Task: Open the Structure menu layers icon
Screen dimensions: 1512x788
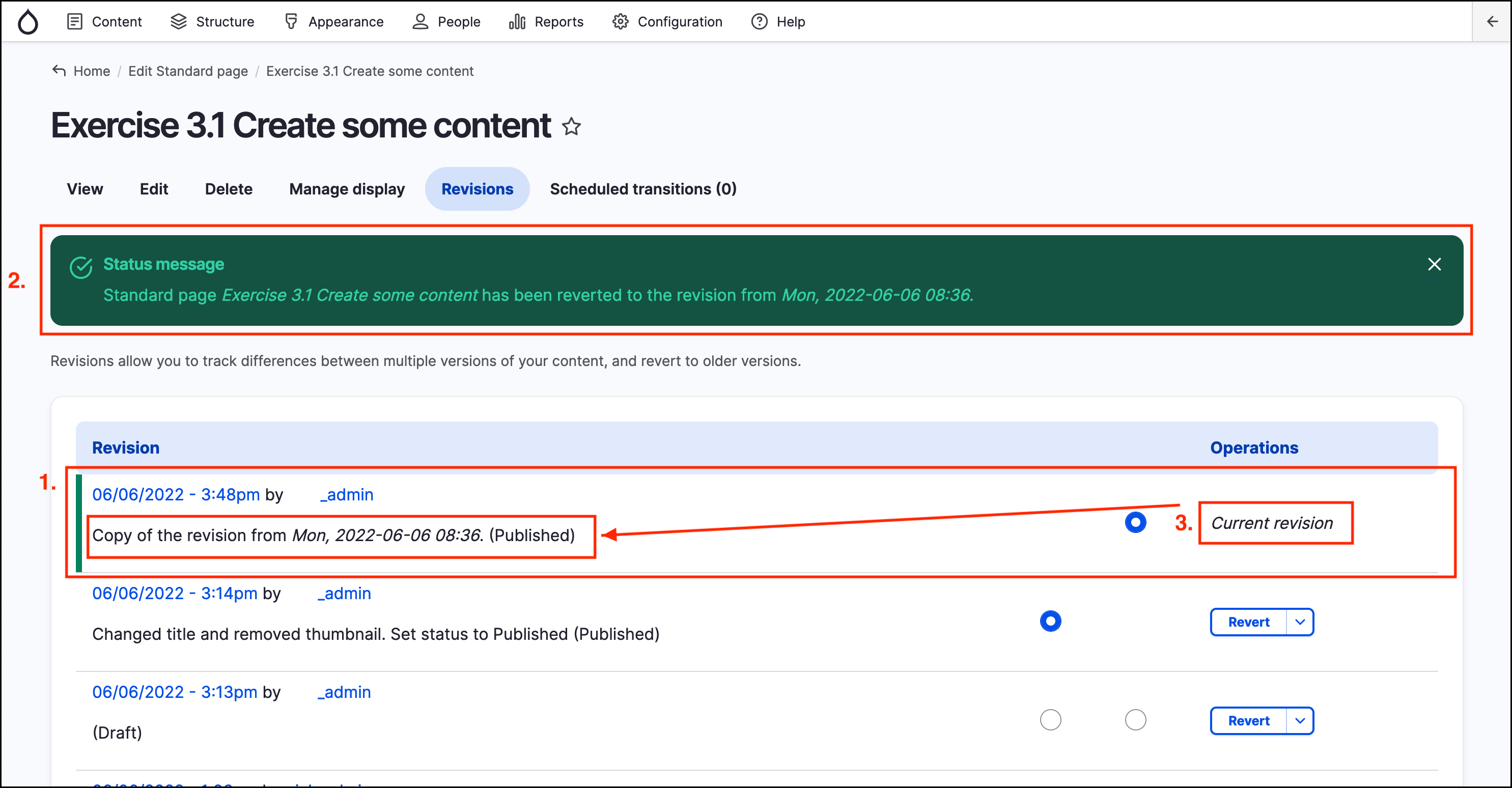Action: pos(178,22)
